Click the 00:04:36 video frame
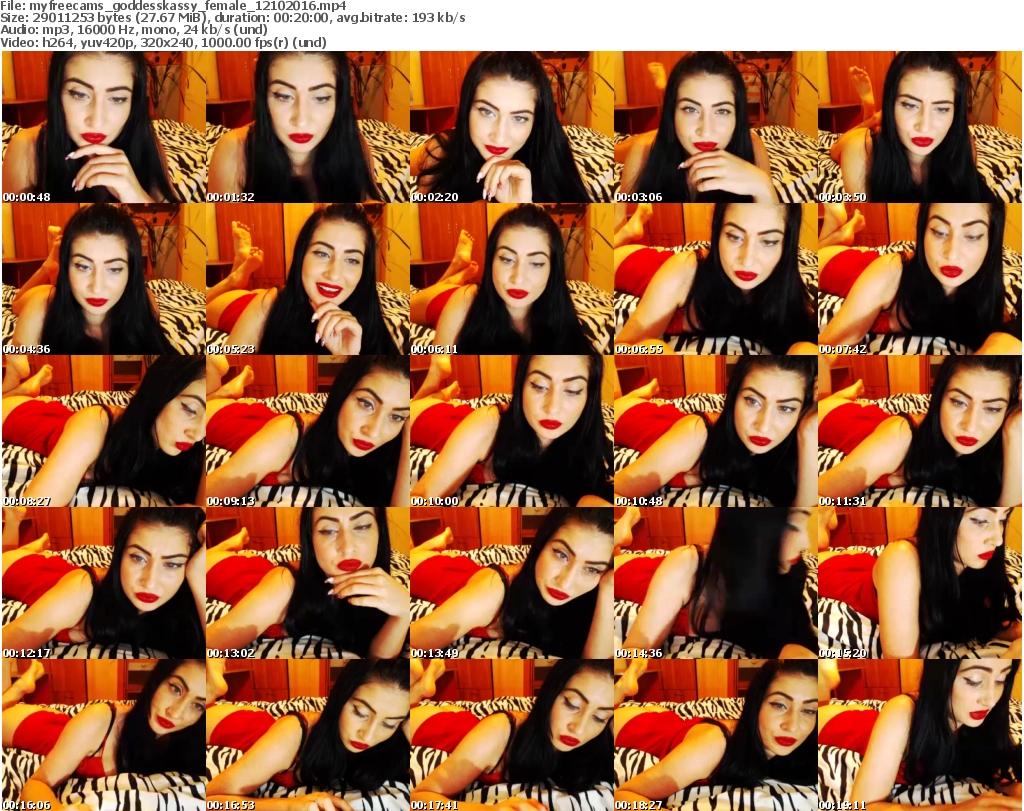The height and width of the screenshot is (811, 1024). pyautogui.click(x=104, y=279)
